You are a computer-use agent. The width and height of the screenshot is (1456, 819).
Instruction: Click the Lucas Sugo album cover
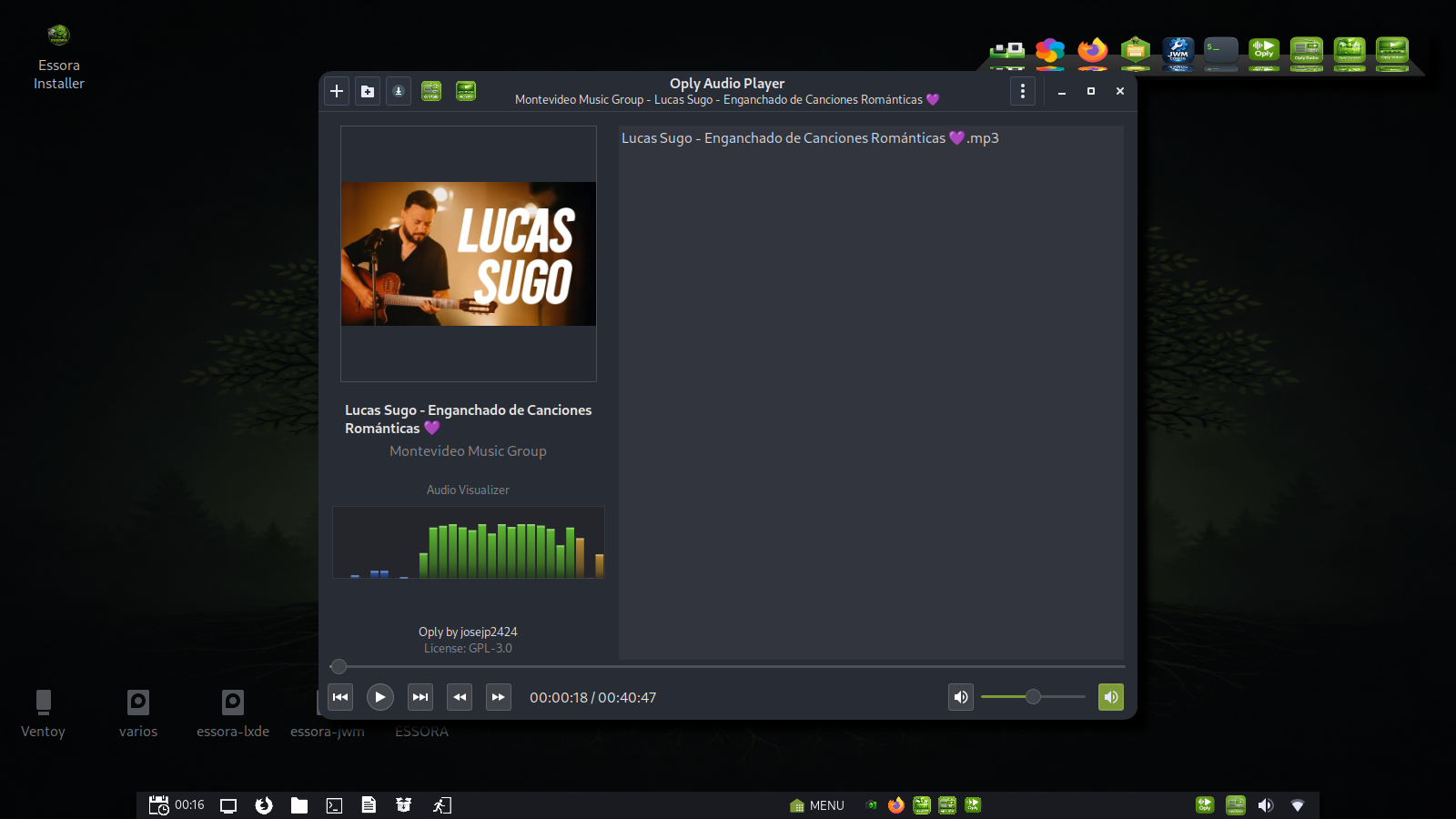469,254
